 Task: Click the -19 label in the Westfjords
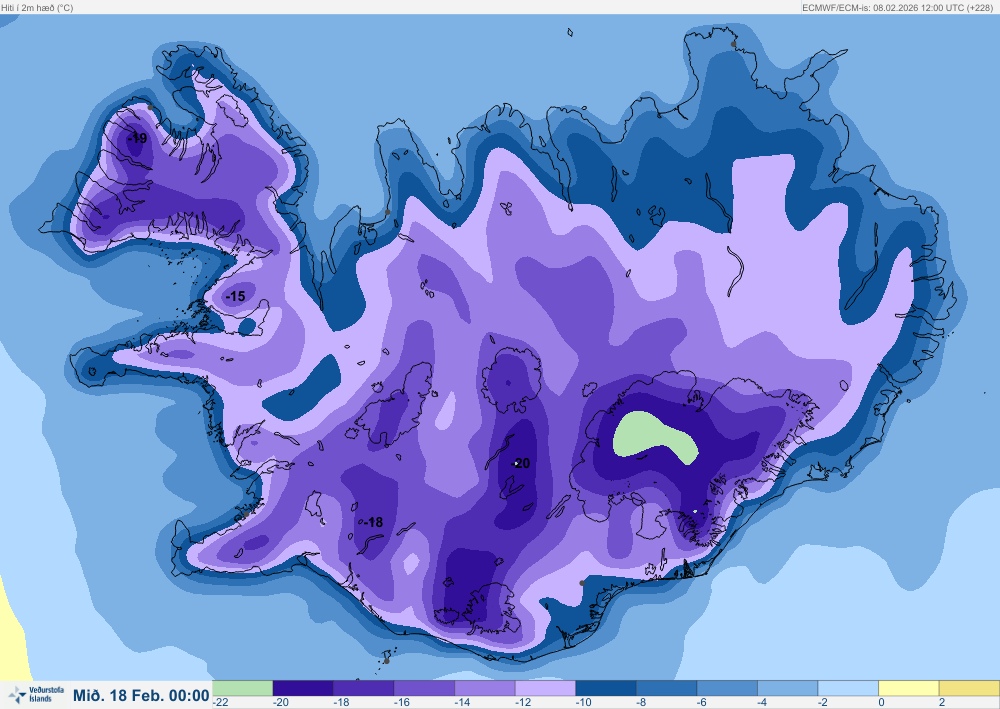(137, 138)
